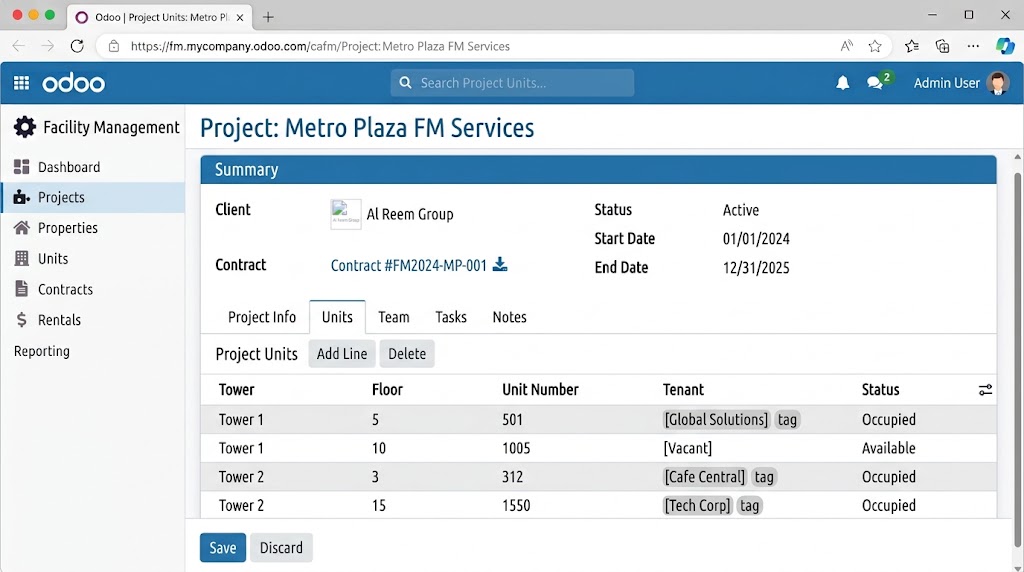Open the Admin User avatar menu

coord(997,83)
